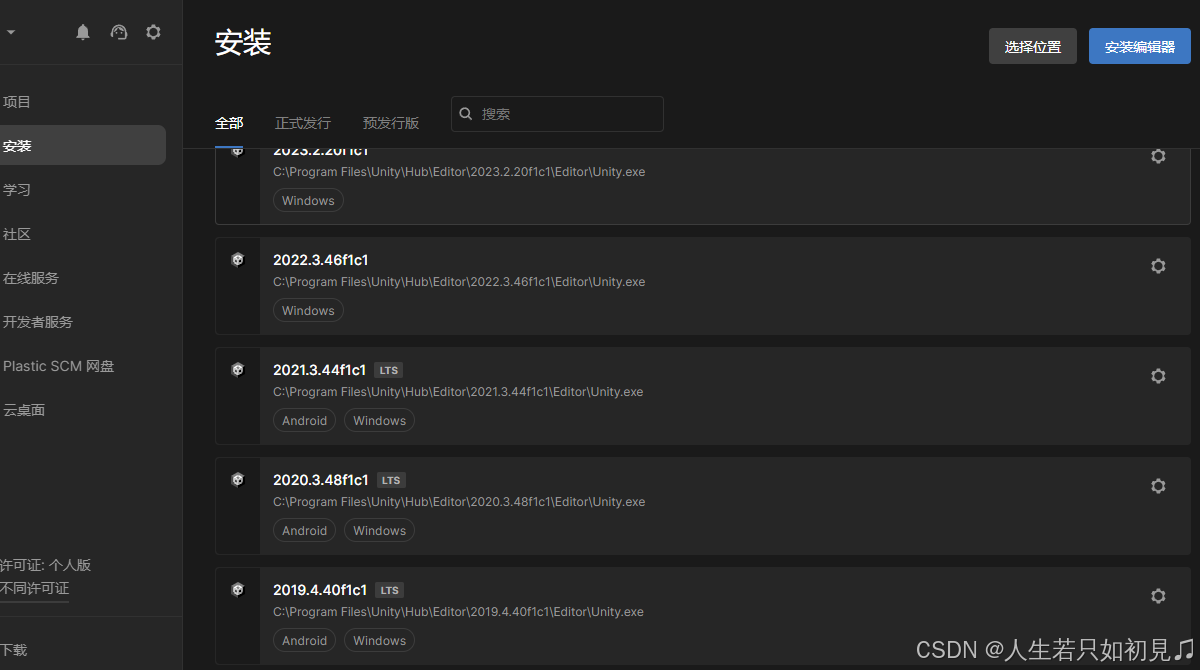This screenshot has height=670, width=1200.
Task: Select the 2019.4.40f1c1 version title
Action: click(320, 590)
